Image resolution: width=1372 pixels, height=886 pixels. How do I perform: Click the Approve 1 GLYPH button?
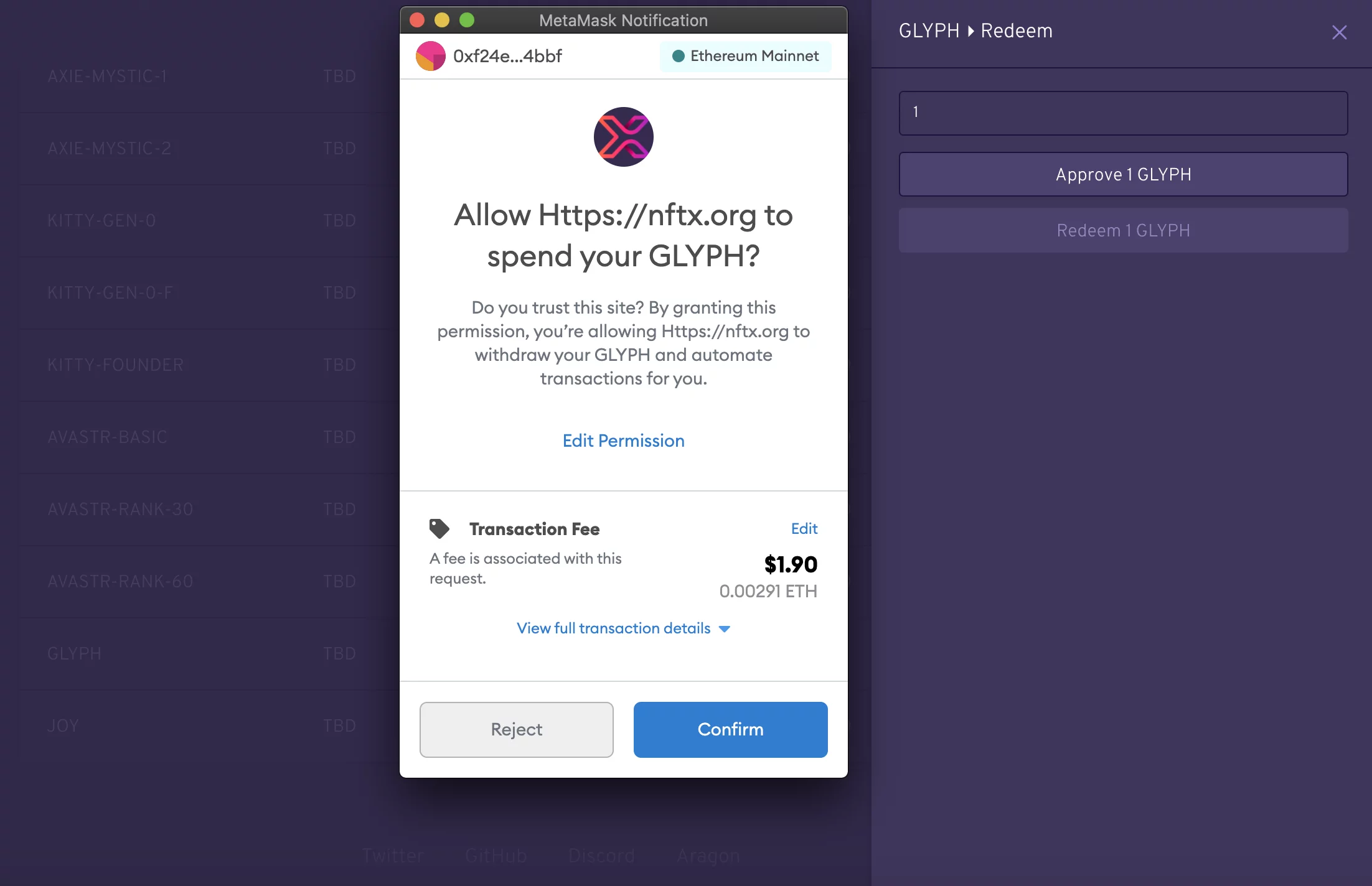tap(1123, 174)
